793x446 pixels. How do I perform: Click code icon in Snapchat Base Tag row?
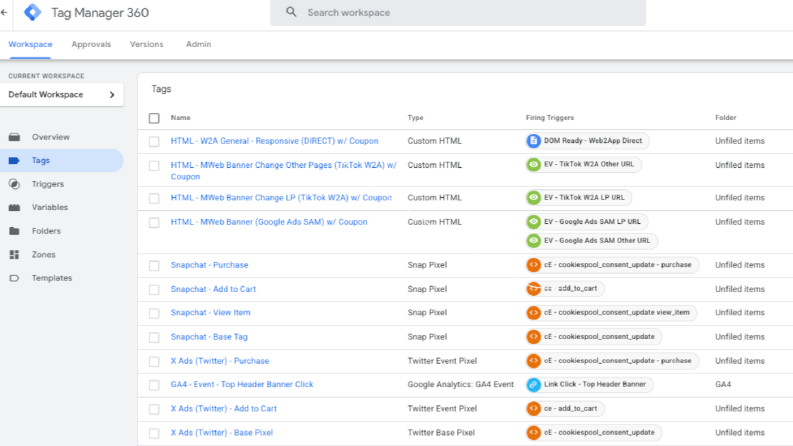click(534, 336)
